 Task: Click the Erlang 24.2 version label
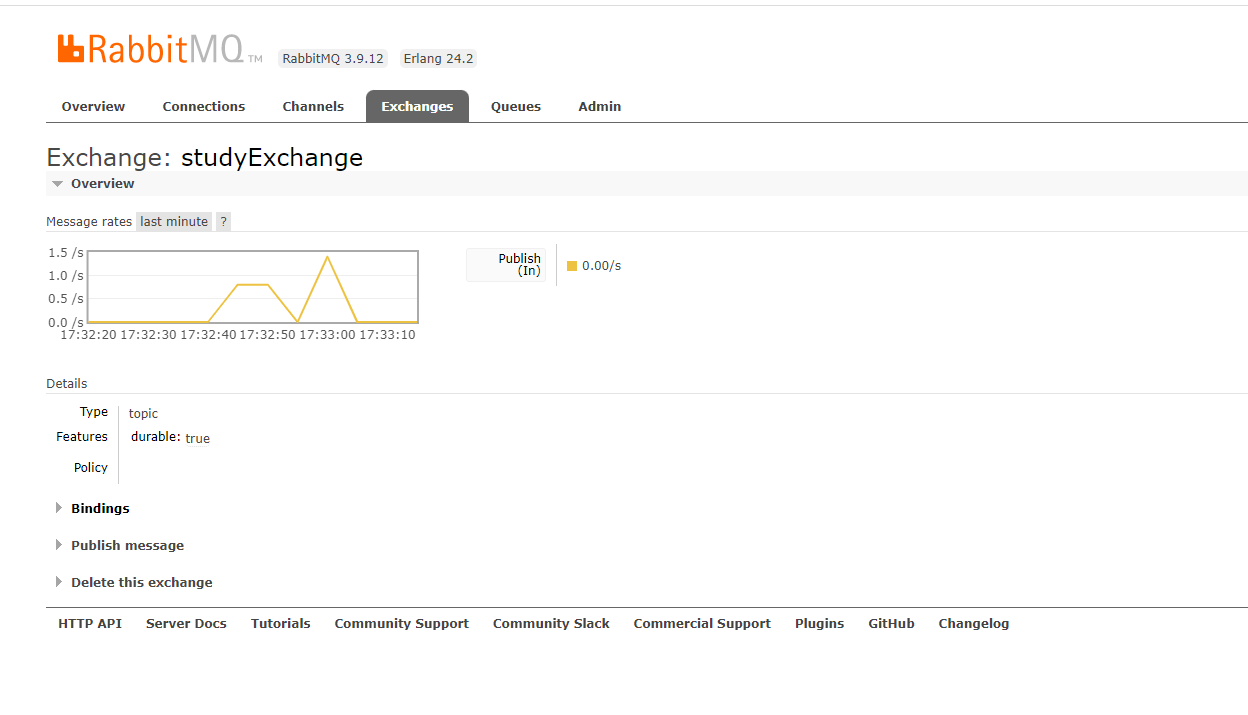pyautogui.click(x=438, y=58)
